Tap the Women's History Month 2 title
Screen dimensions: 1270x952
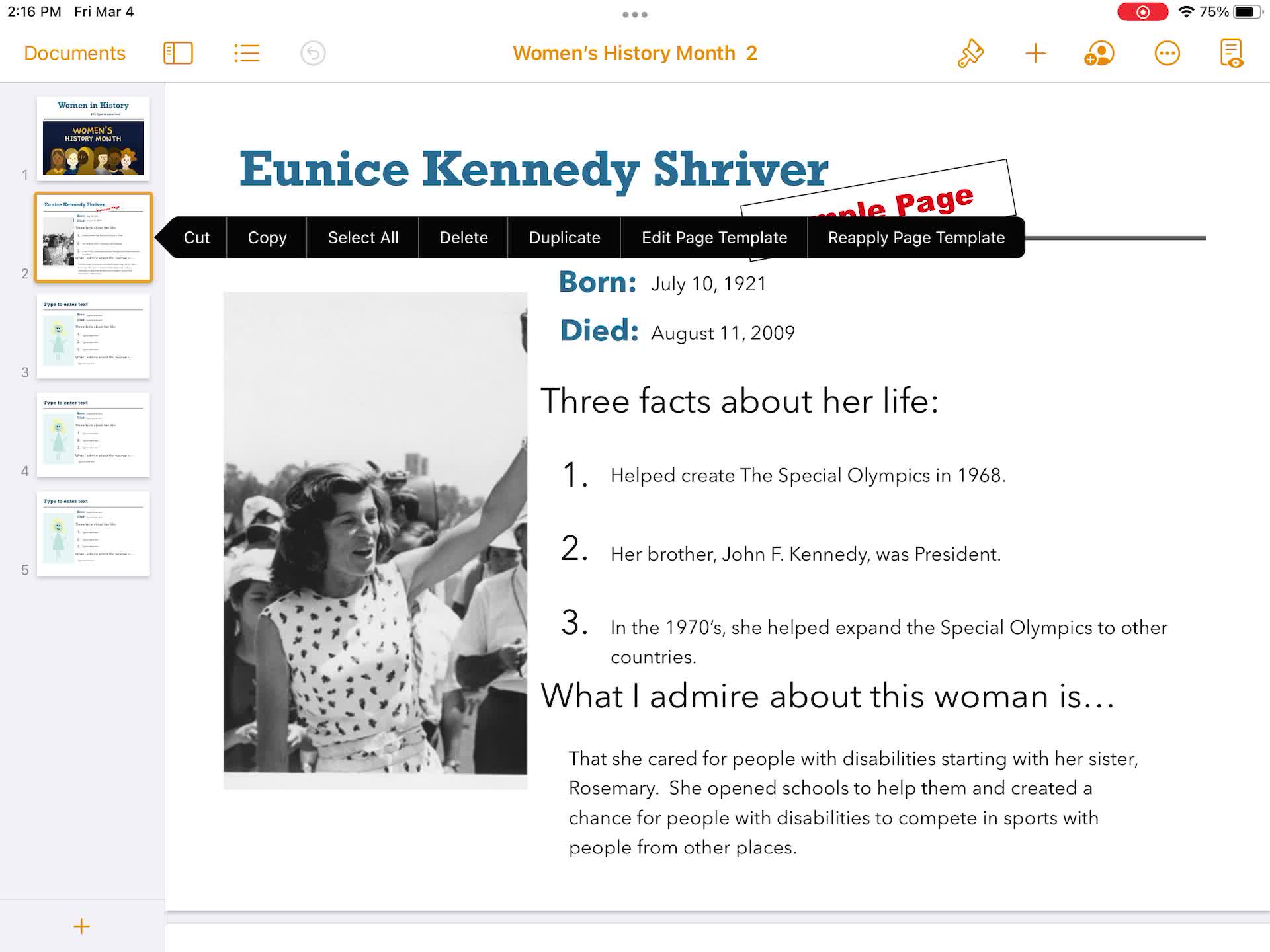click(x=634, y=53)
